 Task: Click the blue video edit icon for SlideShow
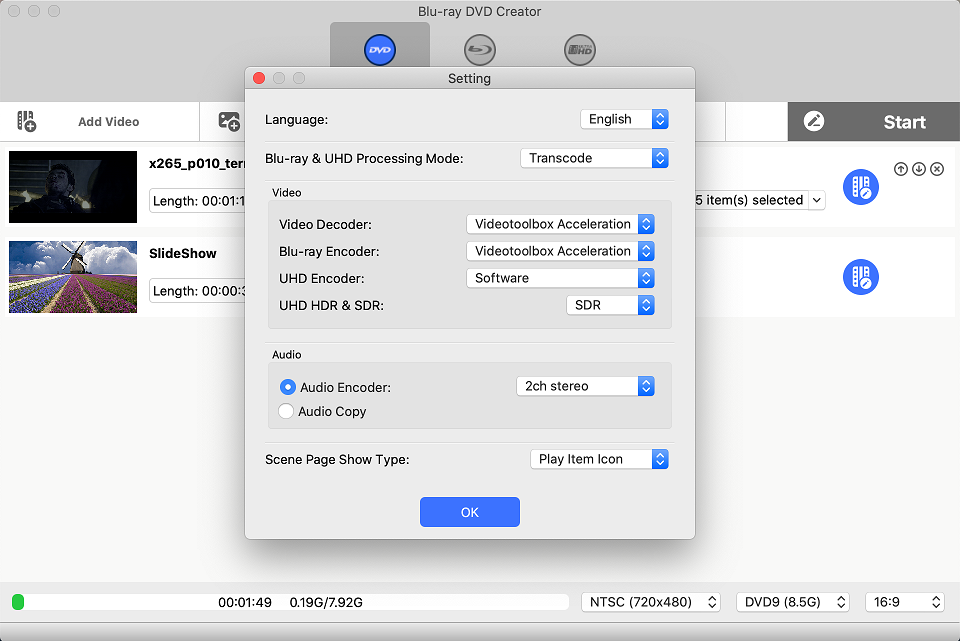click(x=860, y=278)
